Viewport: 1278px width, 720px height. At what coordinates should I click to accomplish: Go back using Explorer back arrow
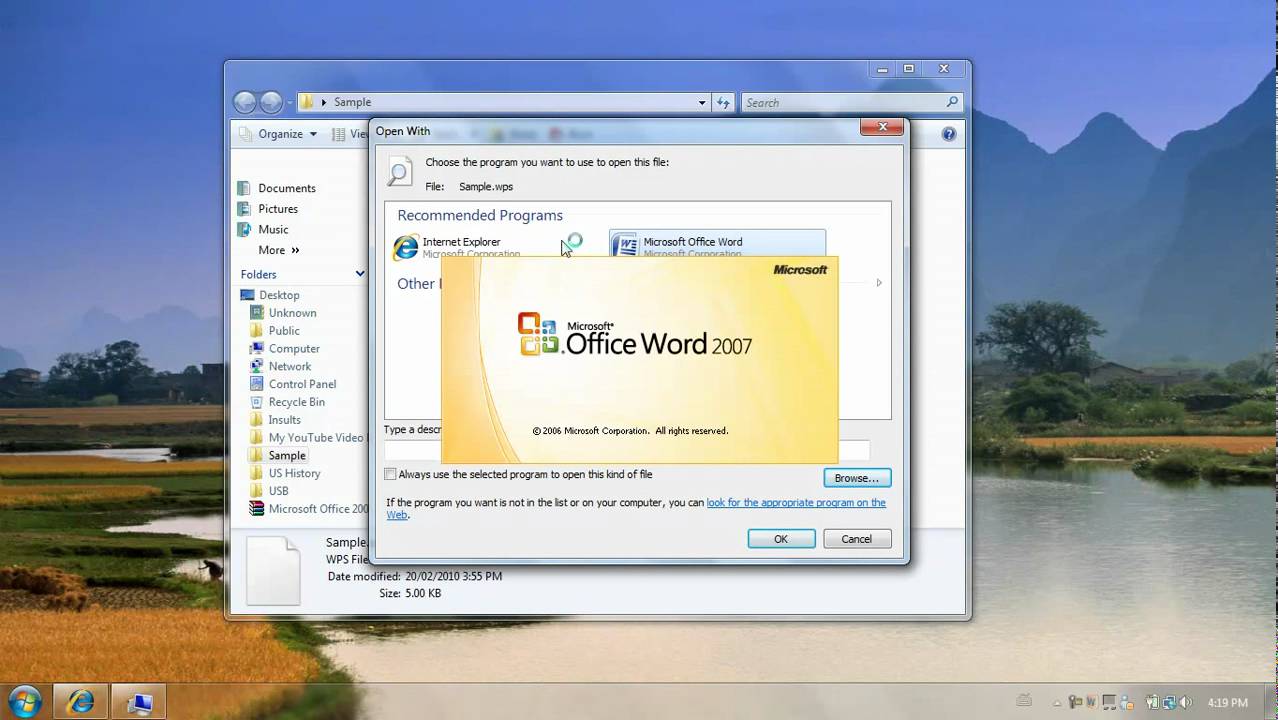click(245, 102)
